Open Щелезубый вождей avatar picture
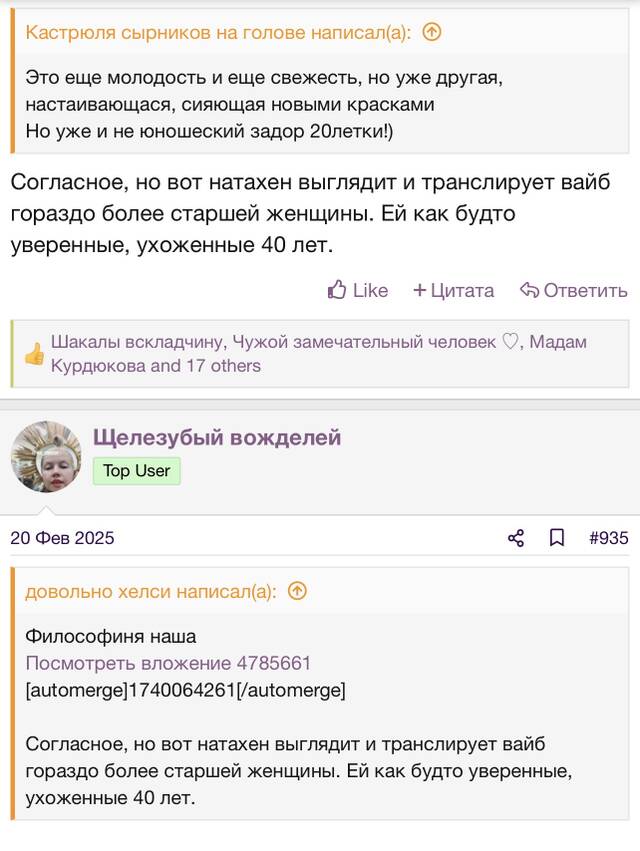This screenshot has width=640, height=851. pyautogui.click(x=46, y=456)
